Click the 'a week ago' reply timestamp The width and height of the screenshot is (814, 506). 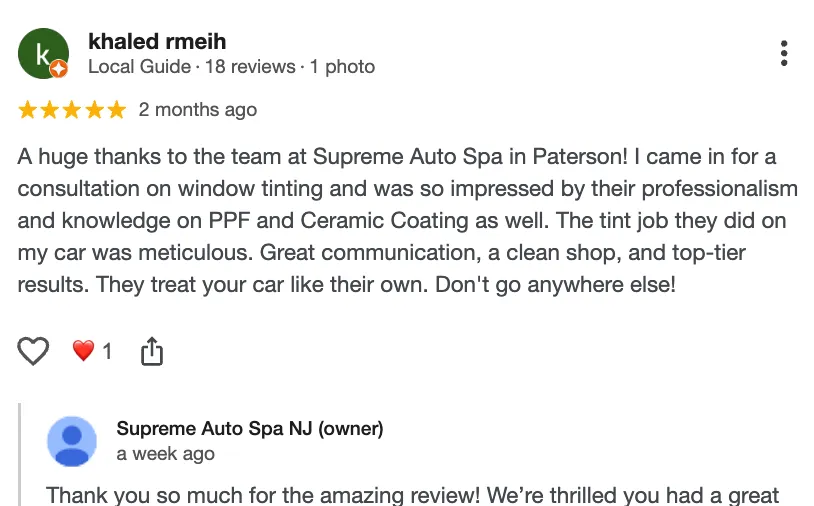(x=165, y=454)
